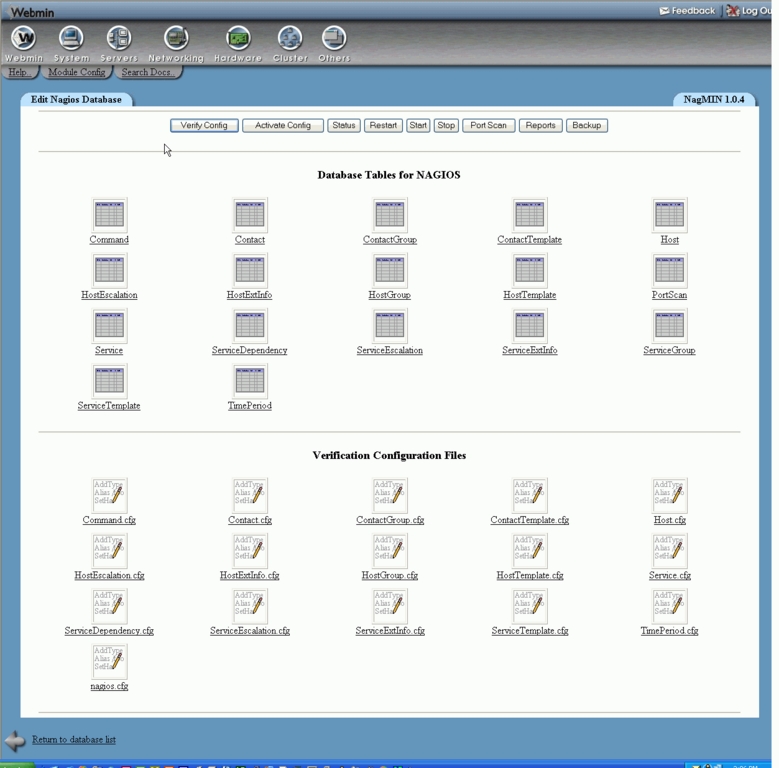Open the Module Config tab
The width and height of the screenshot is (779, 768).
pyautogui.click(x=76, y=73)
